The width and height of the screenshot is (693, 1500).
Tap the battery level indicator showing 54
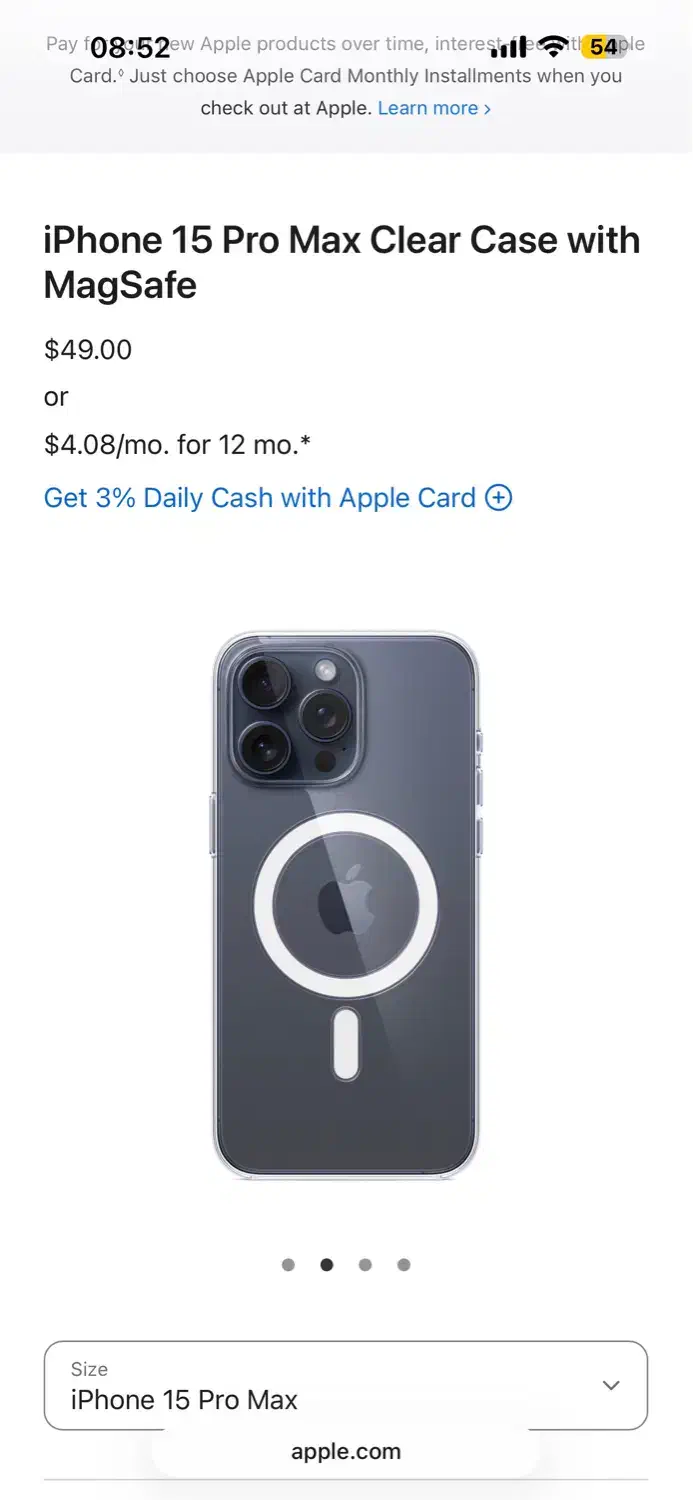point(604,46)
